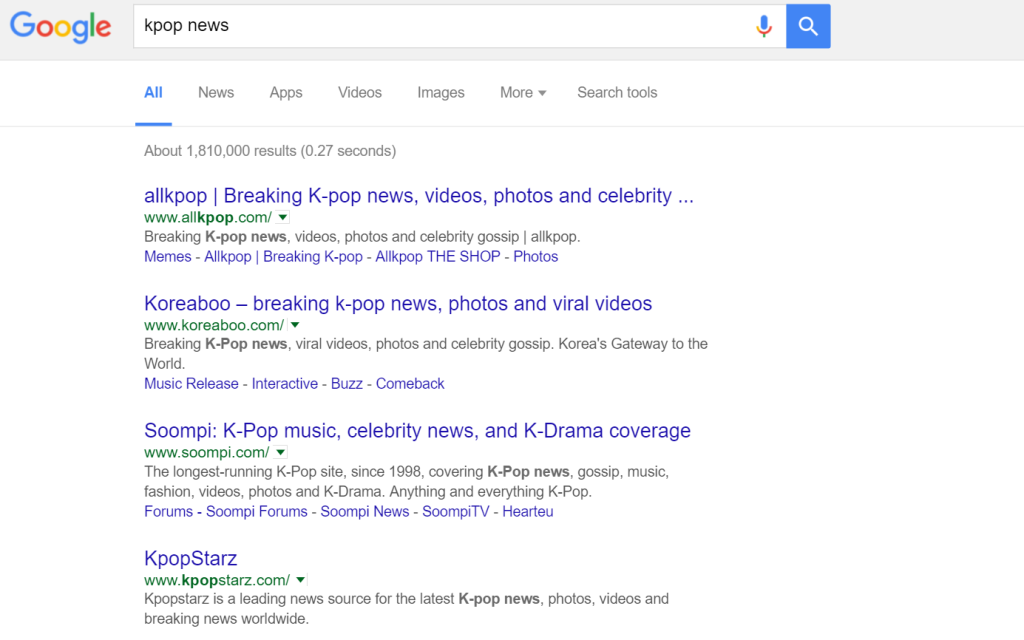Click the allkpop celebrity gossip snippet text
This screenshot has width=1024, height=640.
point(362,236)
